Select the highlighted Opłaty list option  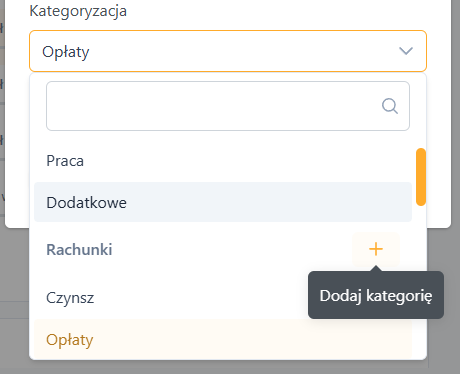click(x=223, y=340)
